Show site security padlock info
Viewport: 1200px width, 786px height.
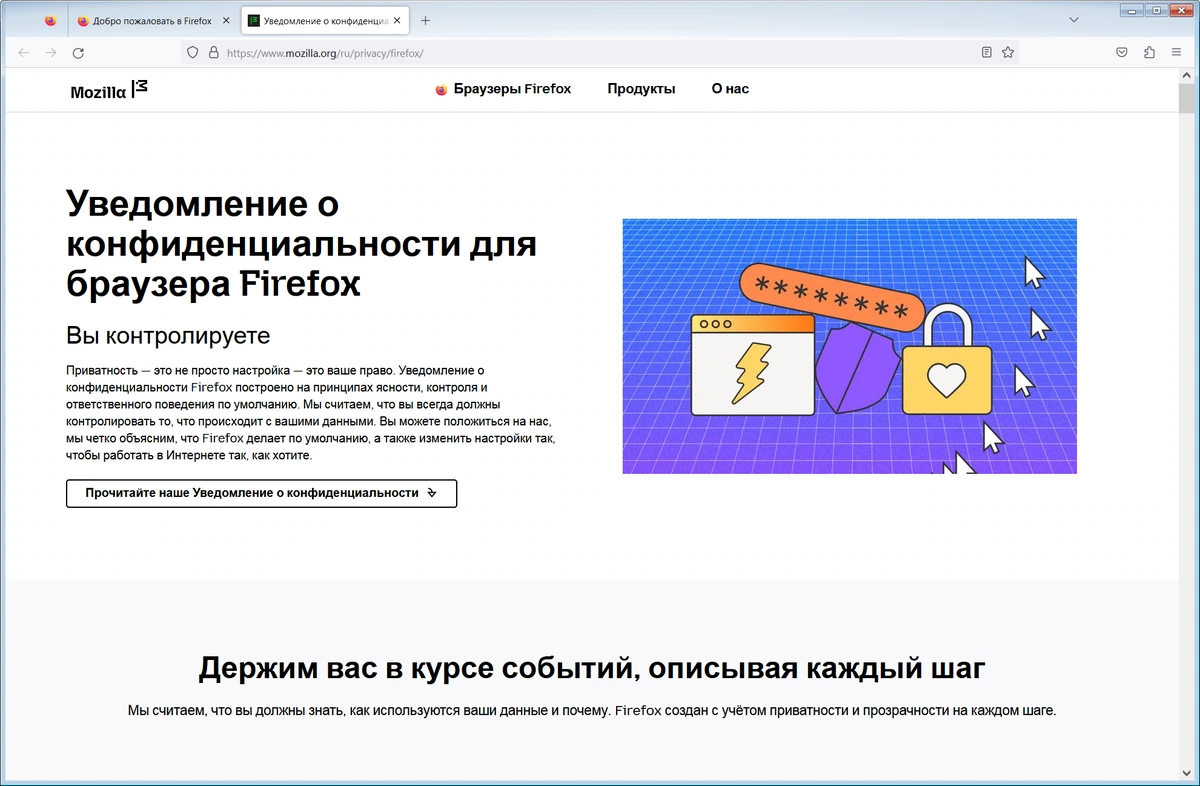click(x=212, y=53)
